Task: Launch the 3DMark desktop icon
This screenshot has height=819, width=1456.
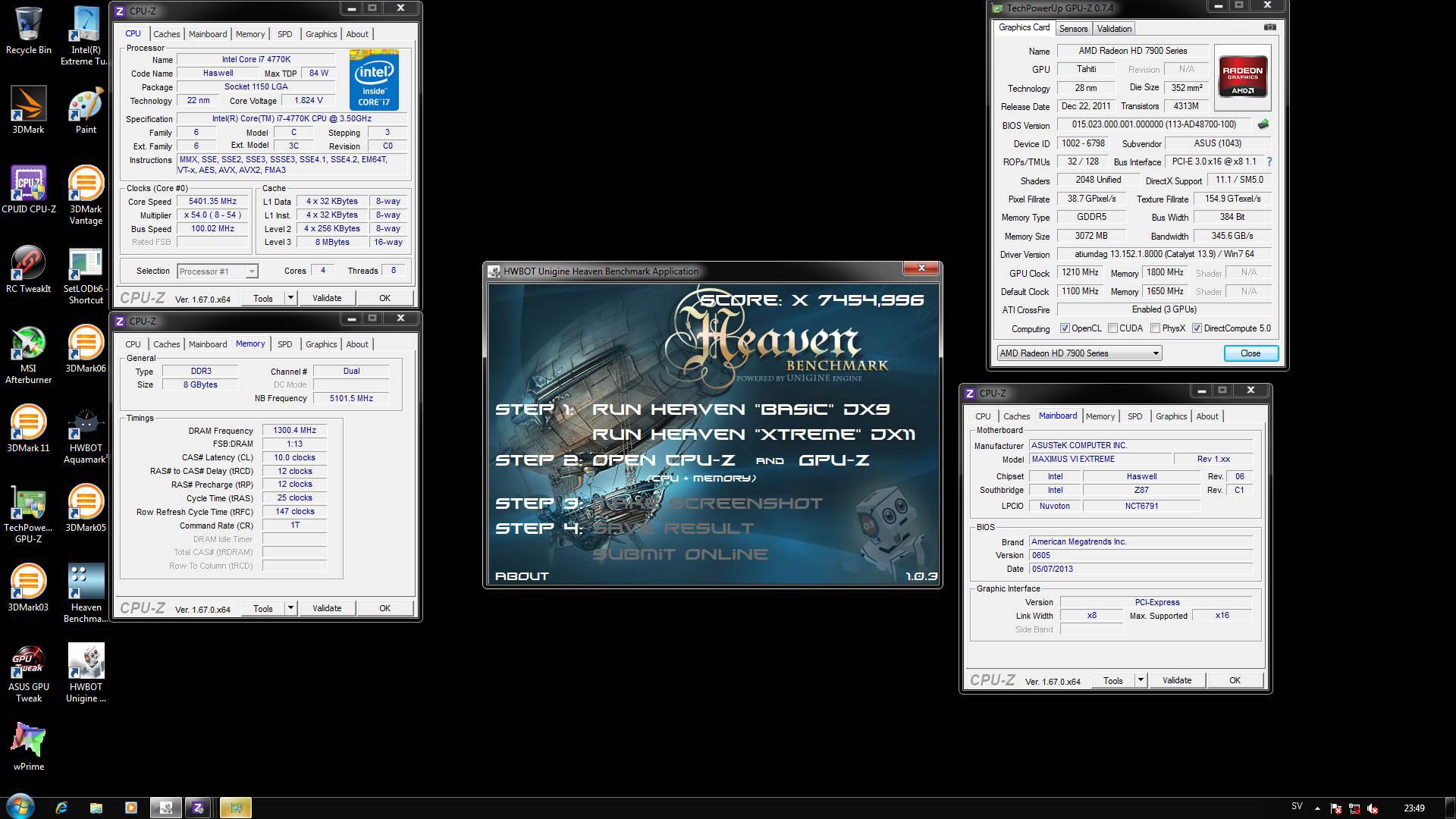Action: pos(29,110)
